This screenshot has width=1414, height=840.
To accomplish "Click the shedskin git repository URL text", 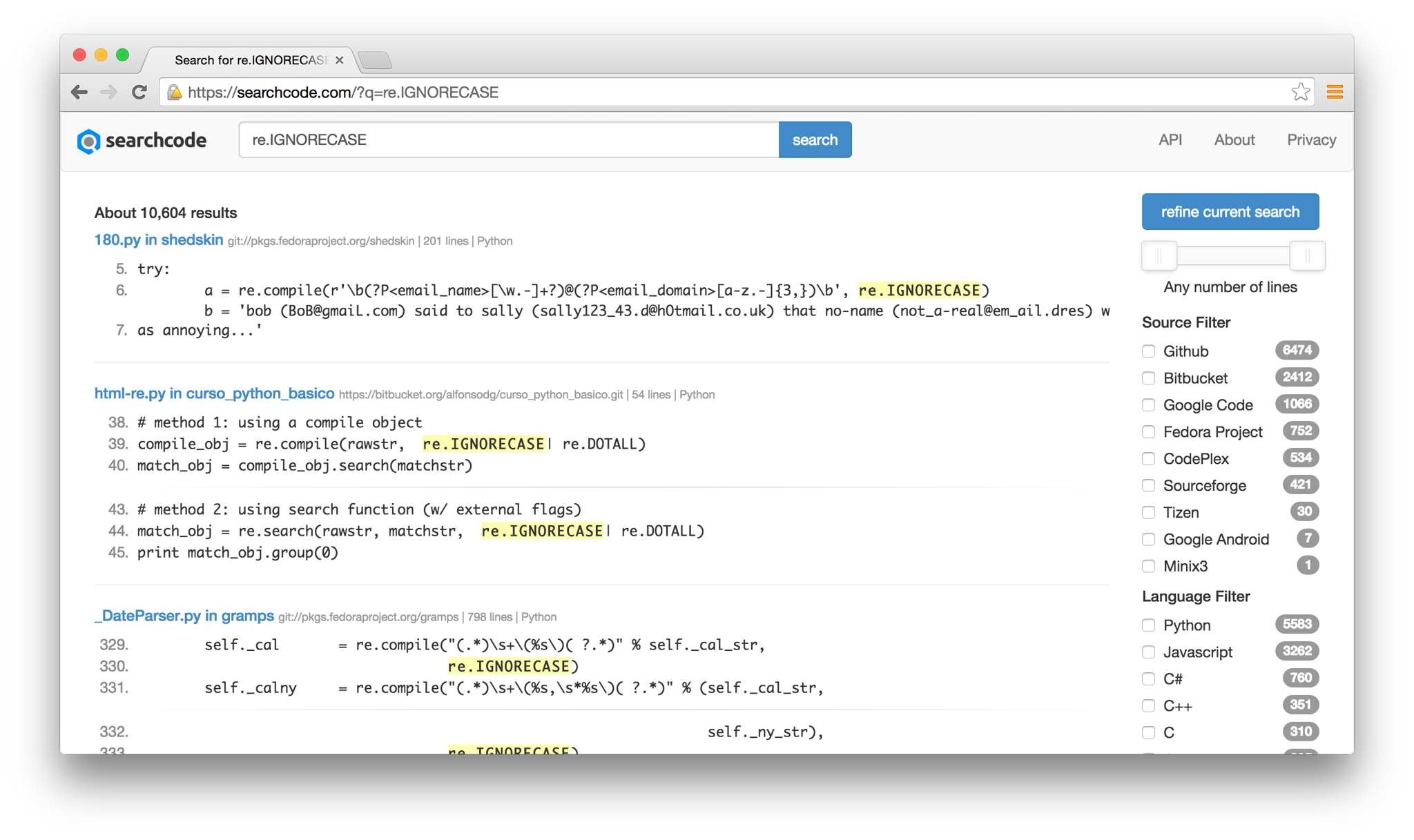I will coord(320,241).
